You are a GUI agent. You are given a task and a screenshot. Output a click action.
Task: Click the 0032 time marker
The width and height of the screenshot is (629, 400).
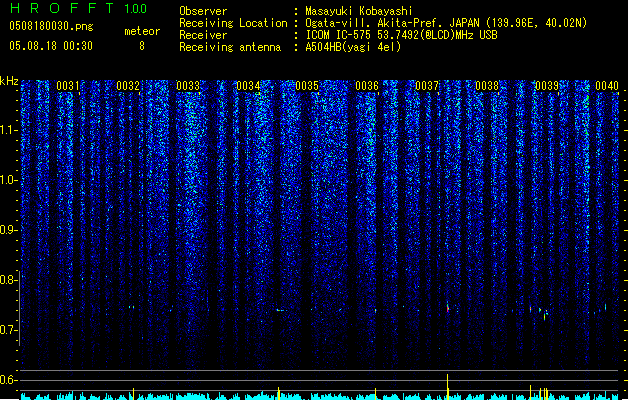128,86
